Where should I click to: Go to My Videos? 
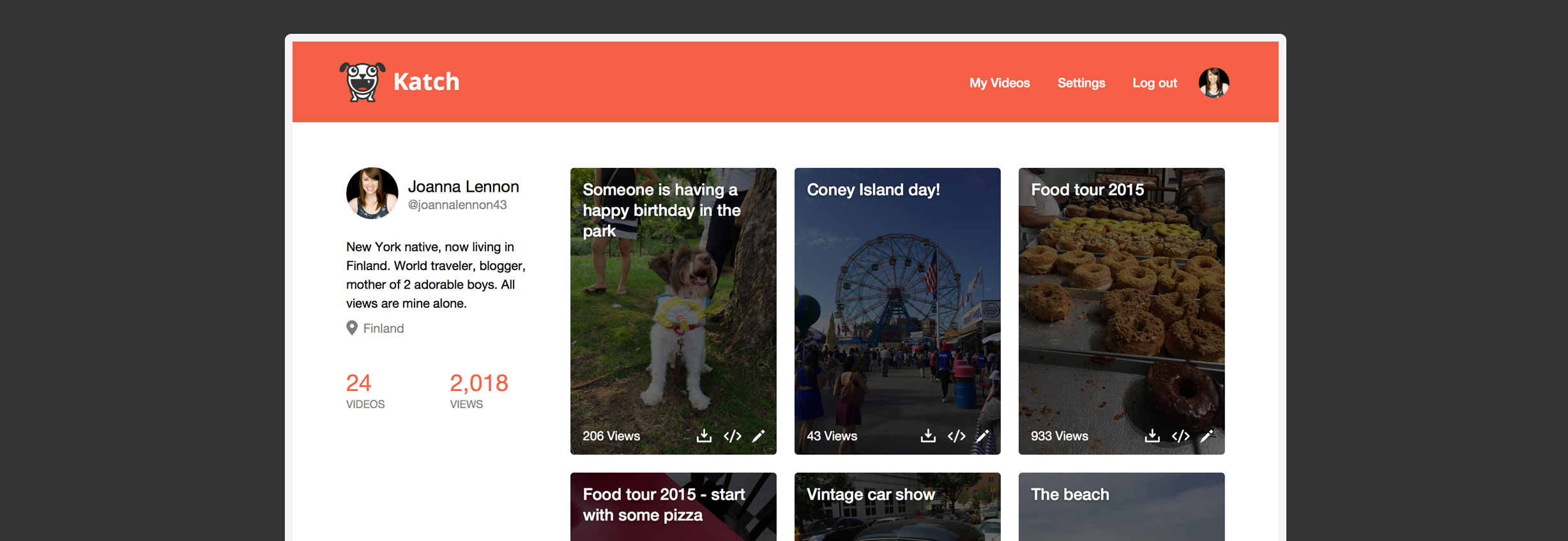click(x=1000, y=83)
